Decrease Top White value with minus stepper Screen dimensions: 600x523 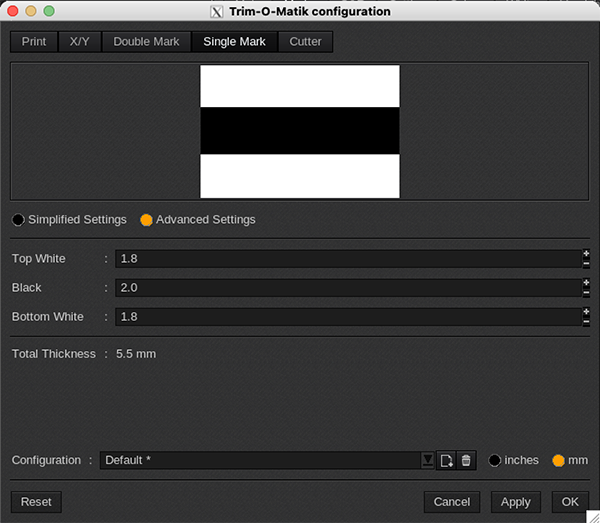tap(586, 264)
